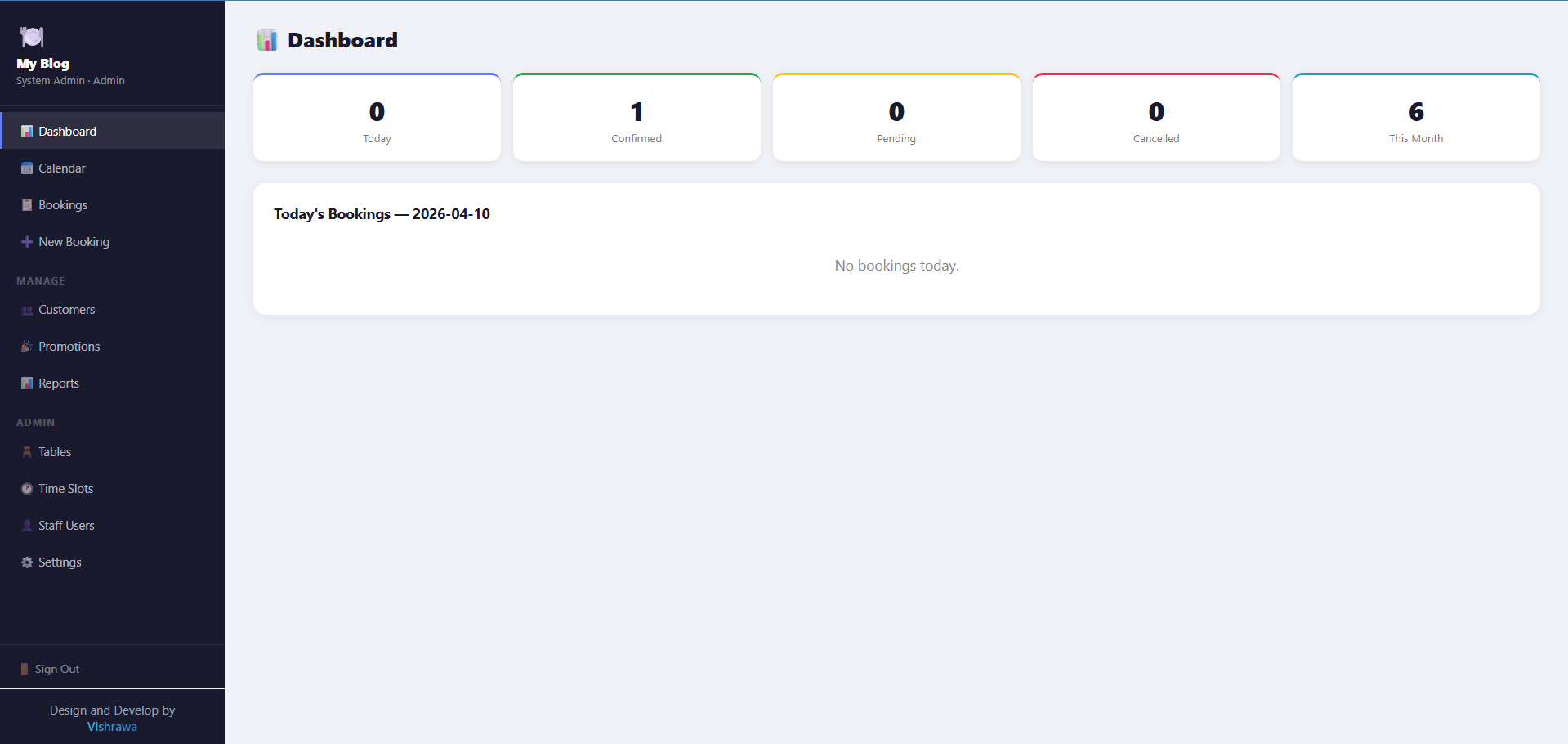Select the Pending bookings stat card
This screenshot has width=1568, height=744.
click(896, 118)
